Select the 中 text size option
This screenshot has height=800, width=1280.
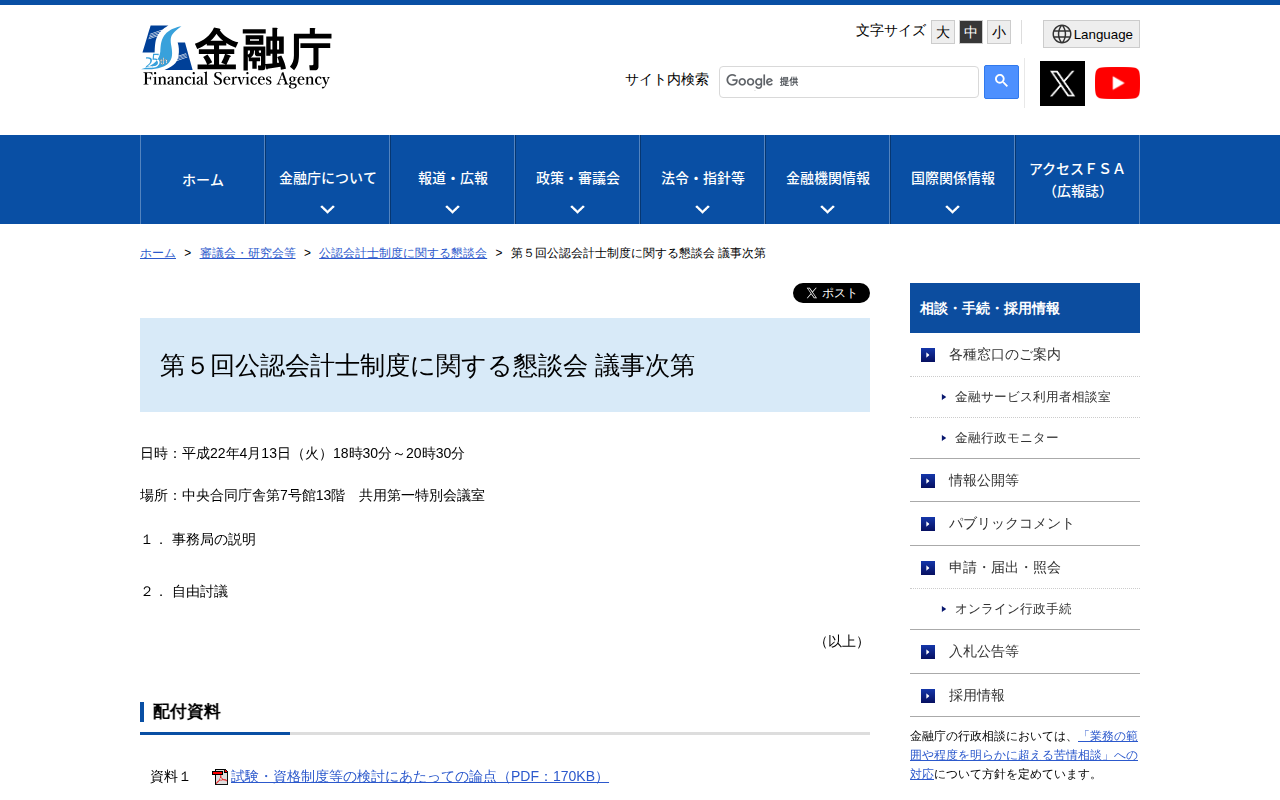point(969,31)
